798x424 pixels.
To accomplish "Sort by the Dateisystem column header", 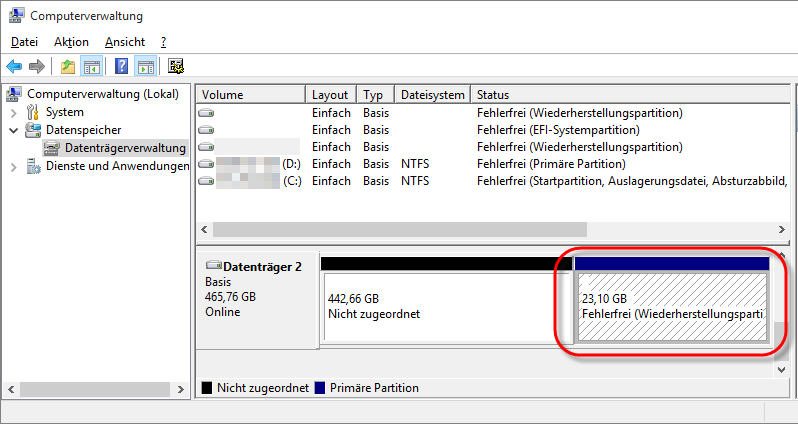I will point(432,95).
